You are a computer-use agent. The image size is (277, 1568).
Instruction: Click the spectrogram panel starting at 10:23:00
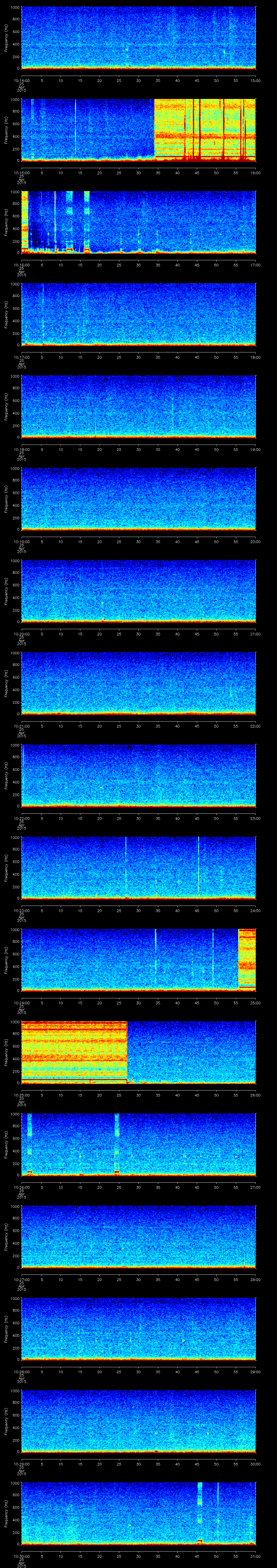[x=138, y=868]
